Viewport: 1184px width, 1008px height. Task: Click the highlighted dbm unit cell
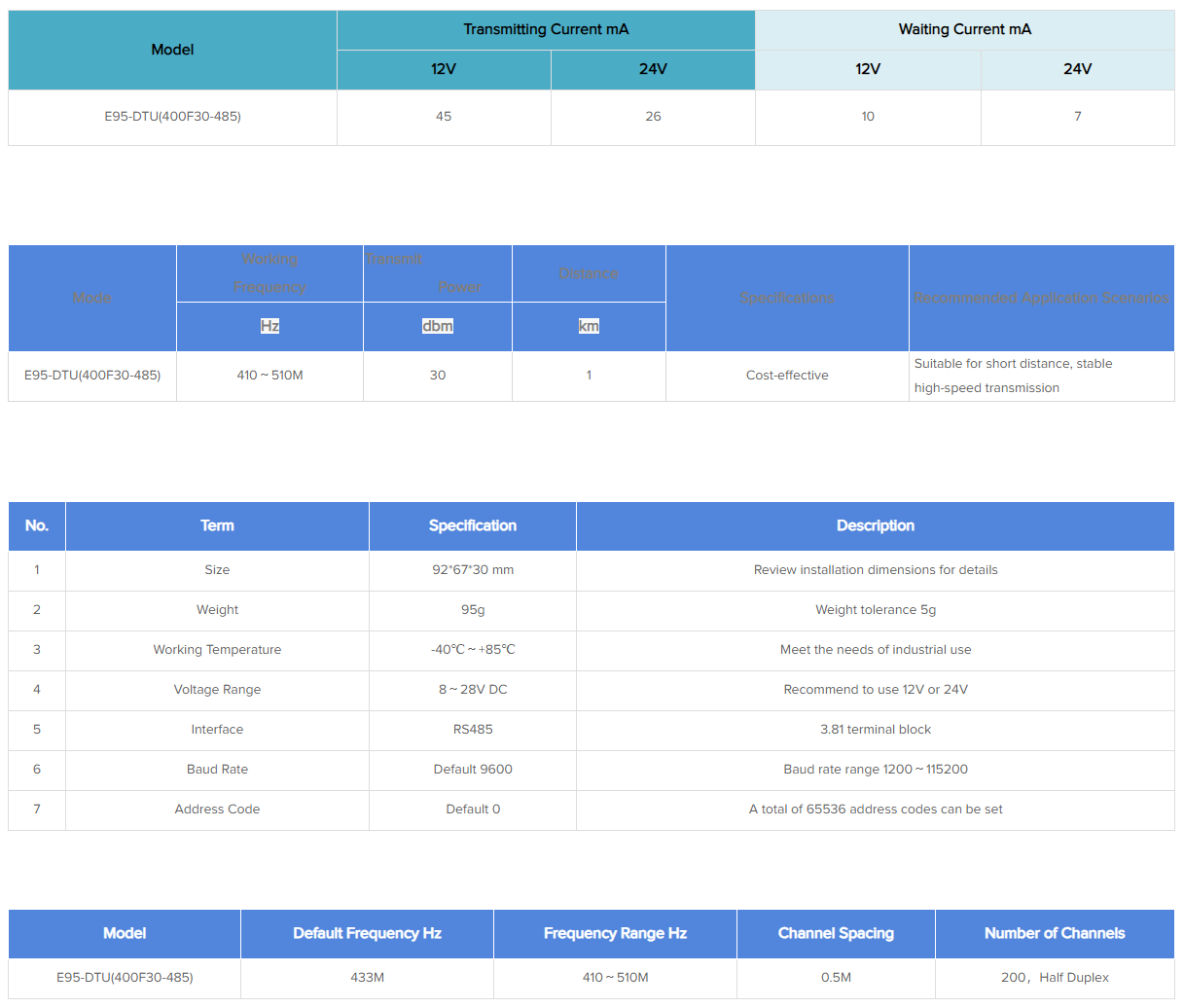438,326
